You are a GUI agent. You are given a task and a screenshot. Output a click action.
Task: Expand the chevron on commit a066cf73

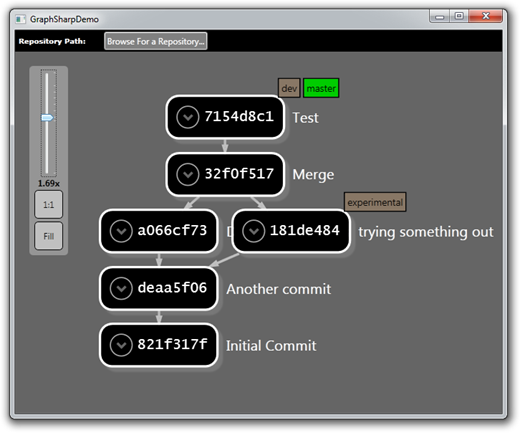tap(121, 231)
